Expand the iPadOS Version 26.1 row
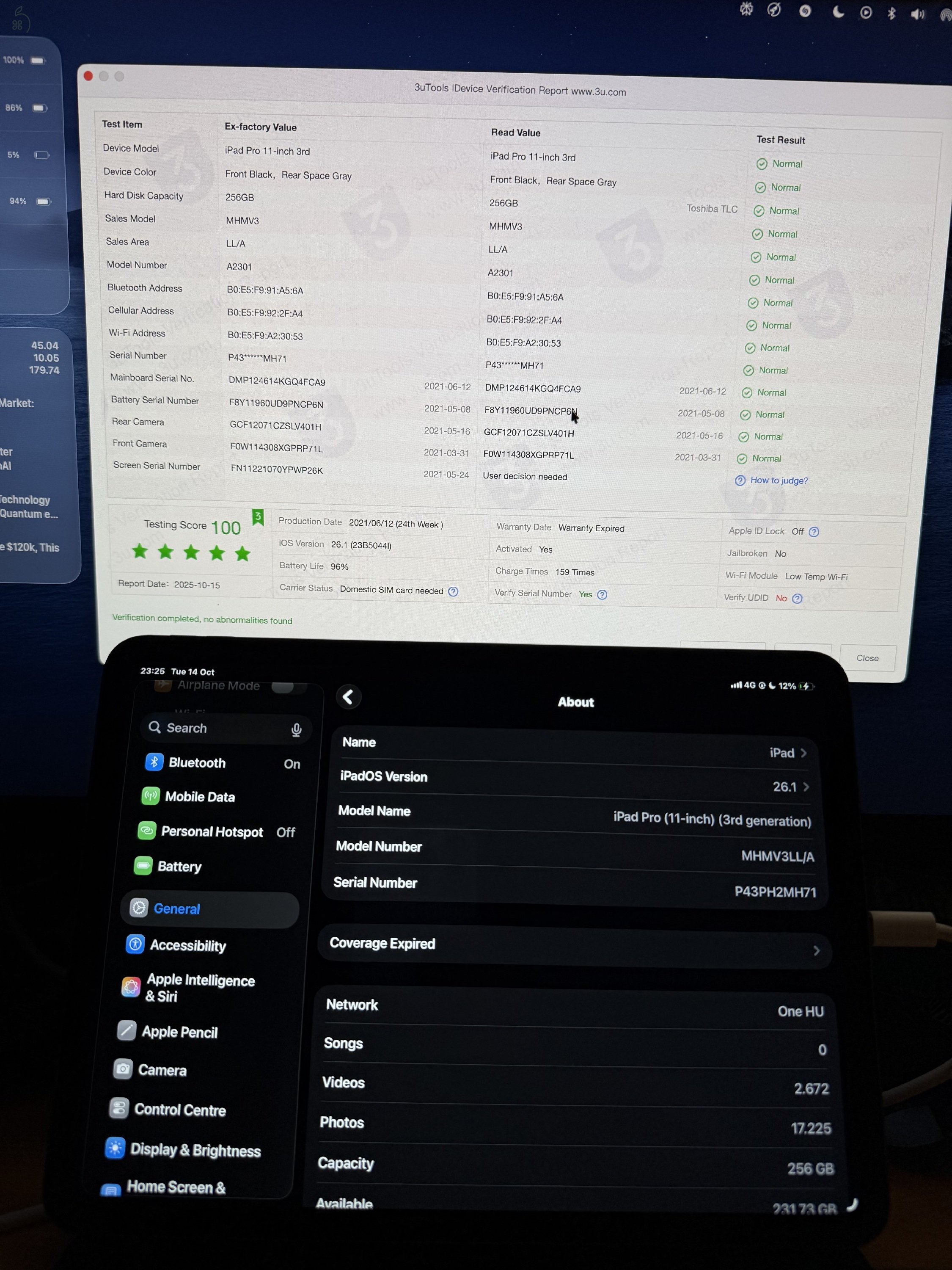952x1270 pixels. coord(806,787)
